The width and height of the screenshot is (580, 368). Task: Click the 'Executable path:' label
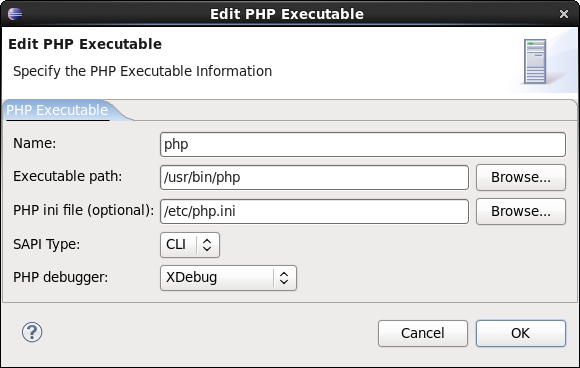click(x=67, y=176)
